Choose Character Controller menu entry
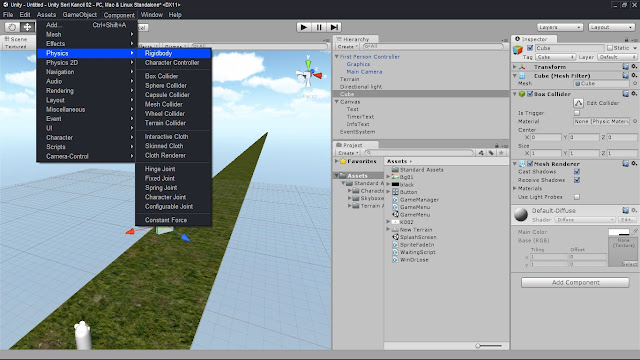The height and width of the screenshot is (360, 640). point(173,62)
